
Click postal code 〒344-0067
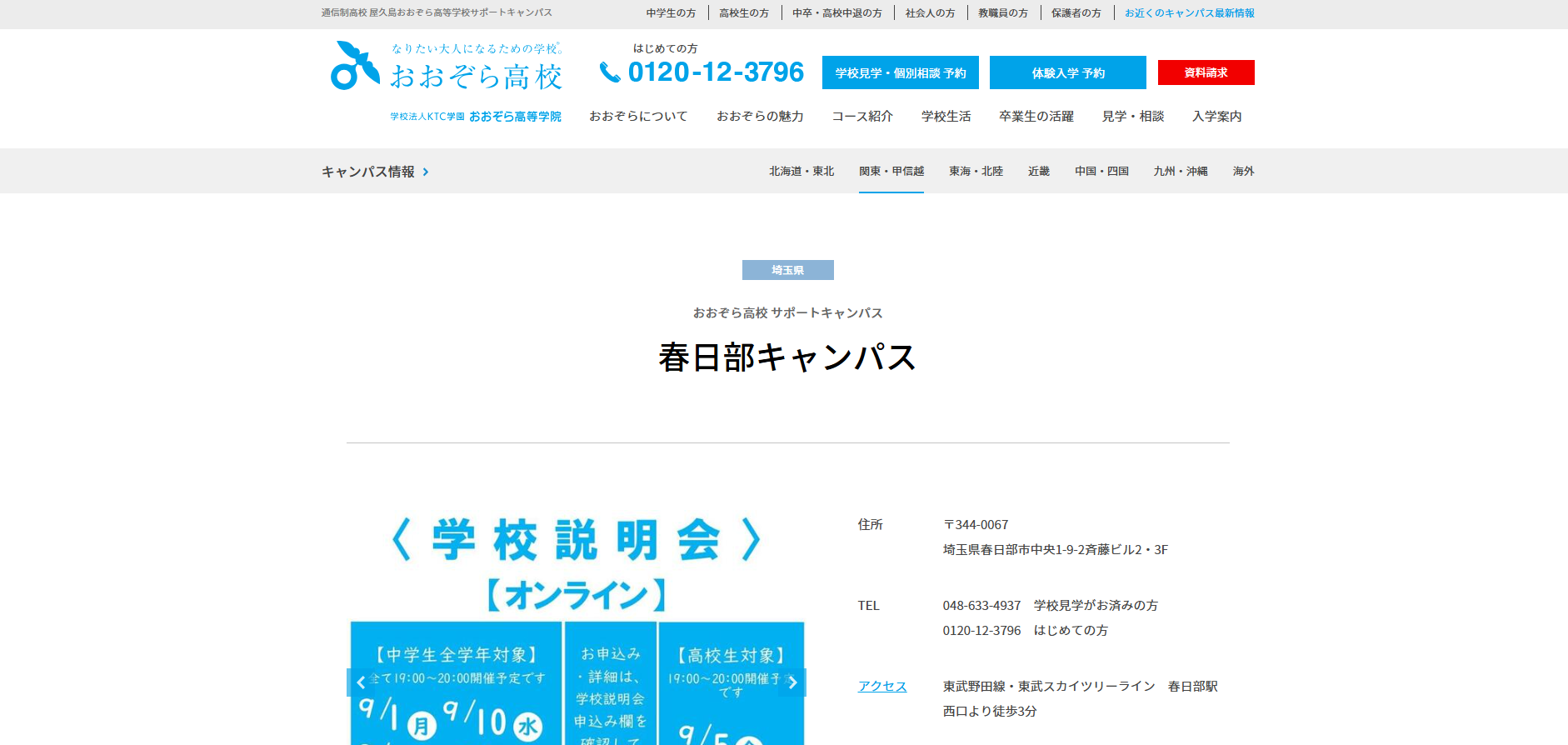point(976,524)
